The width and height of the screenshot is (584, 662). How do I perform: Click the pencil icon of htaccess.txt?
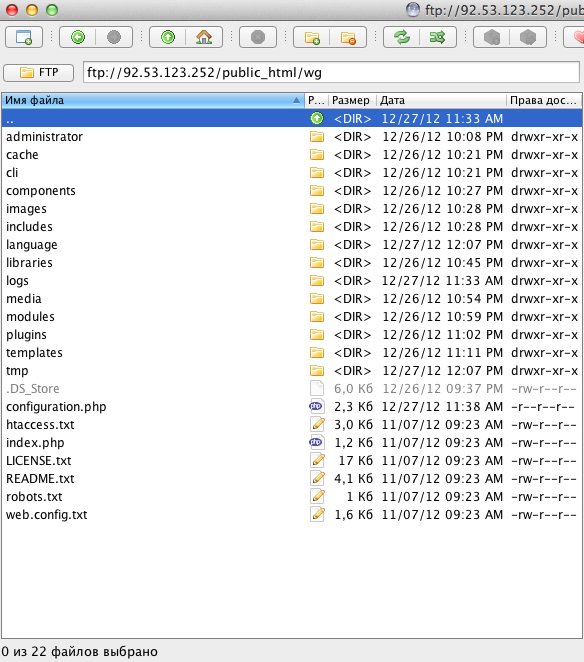click(x=317, y=424)
